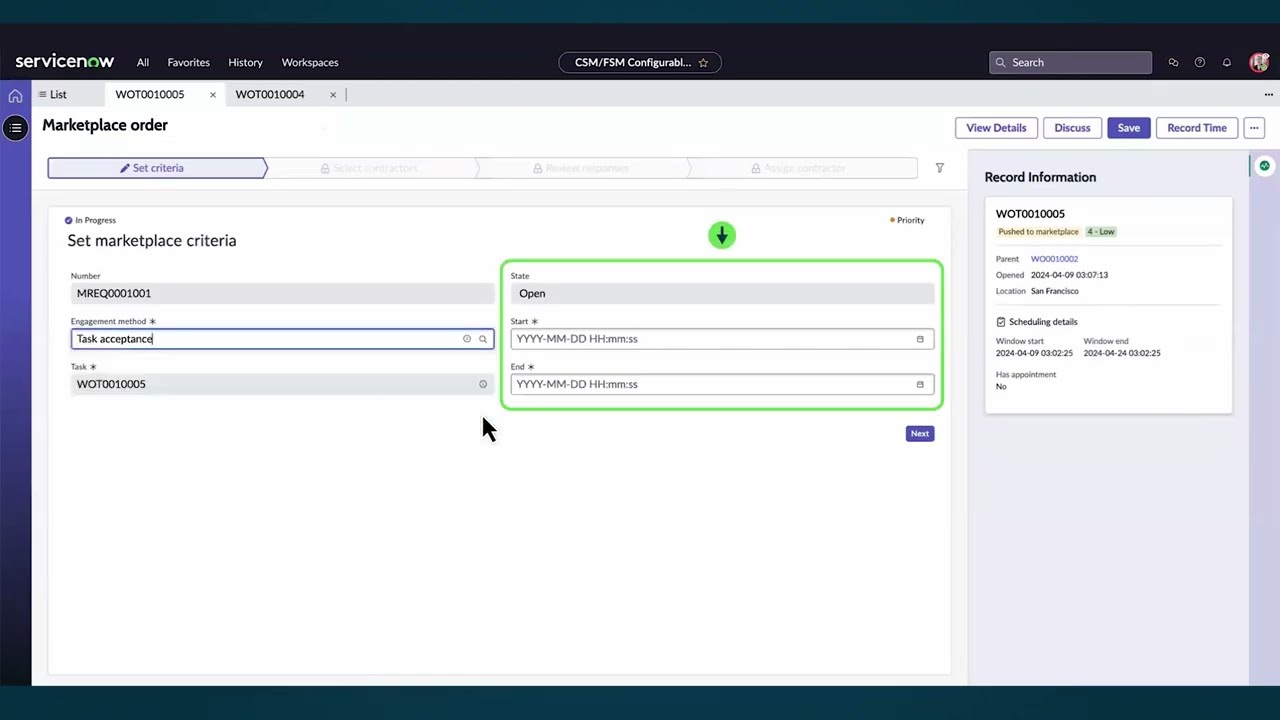Open the Connect chat icon beside search
Screen dimensions: 1280x720
pos(1173,62)
